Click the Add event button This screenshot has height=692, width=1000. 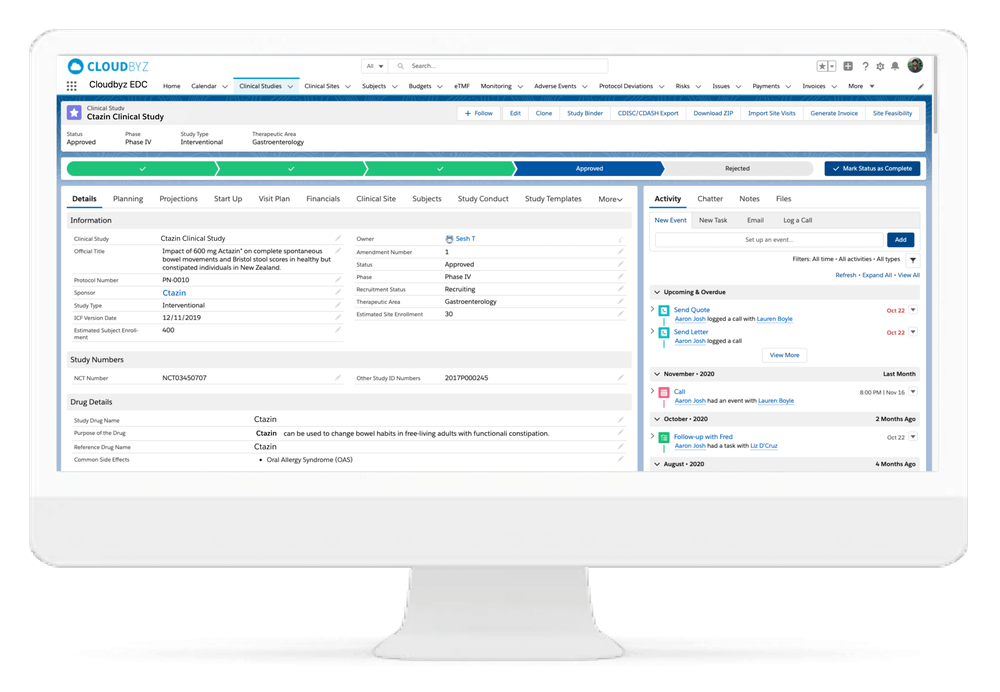coord(901,240)
